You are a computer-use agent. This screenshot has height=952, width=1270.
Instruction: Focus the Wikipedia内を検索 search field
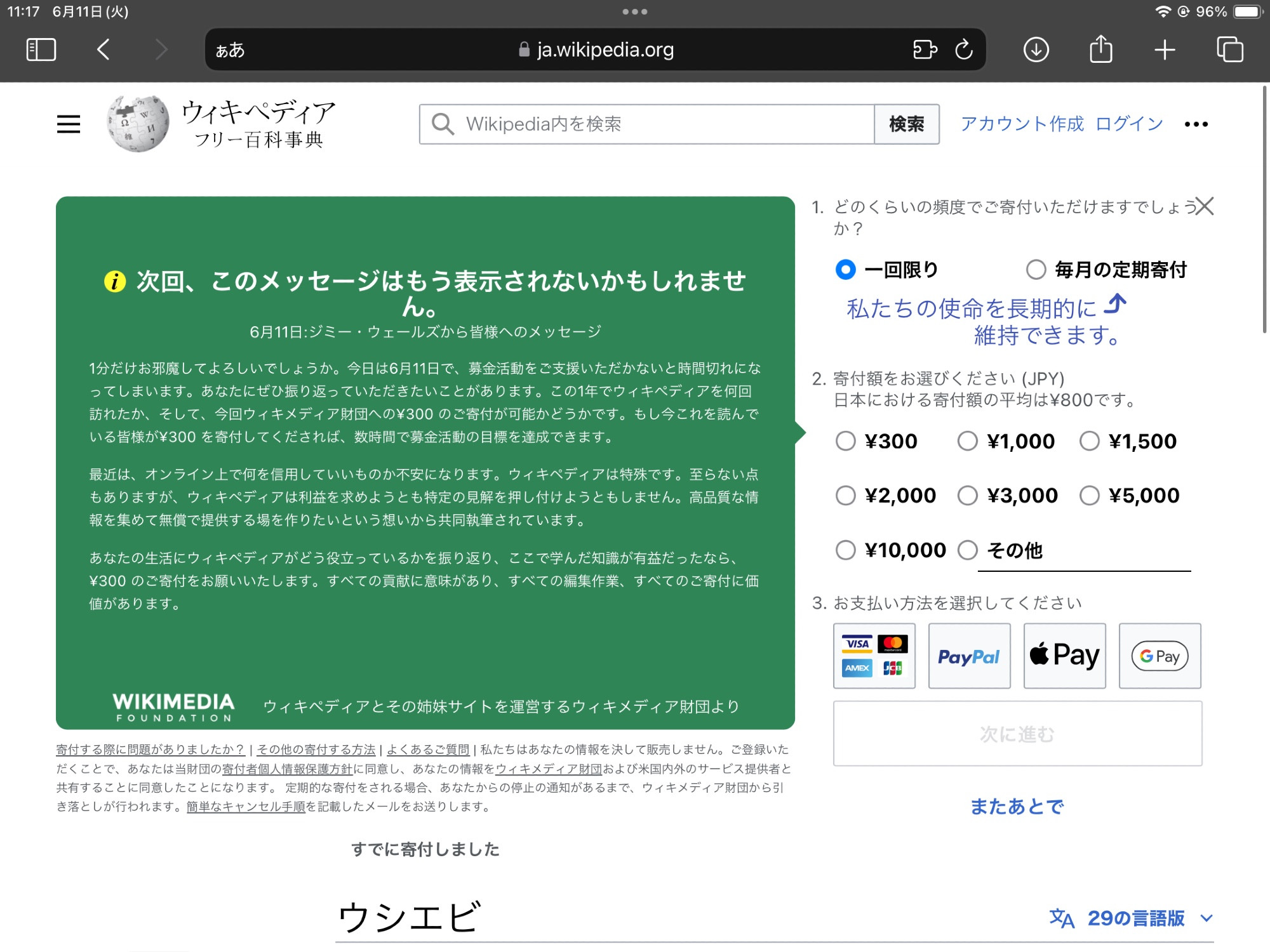(x=647, y=124)
